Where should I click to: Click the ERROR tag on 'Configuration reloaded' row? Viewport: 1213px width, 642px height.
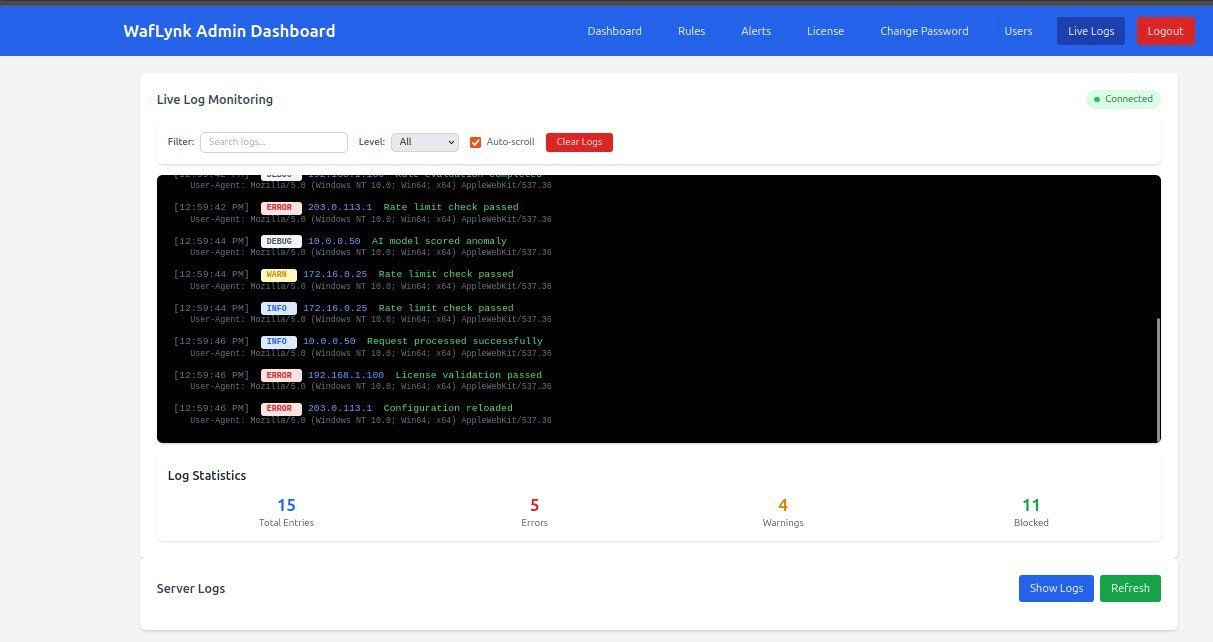[281, 408]
